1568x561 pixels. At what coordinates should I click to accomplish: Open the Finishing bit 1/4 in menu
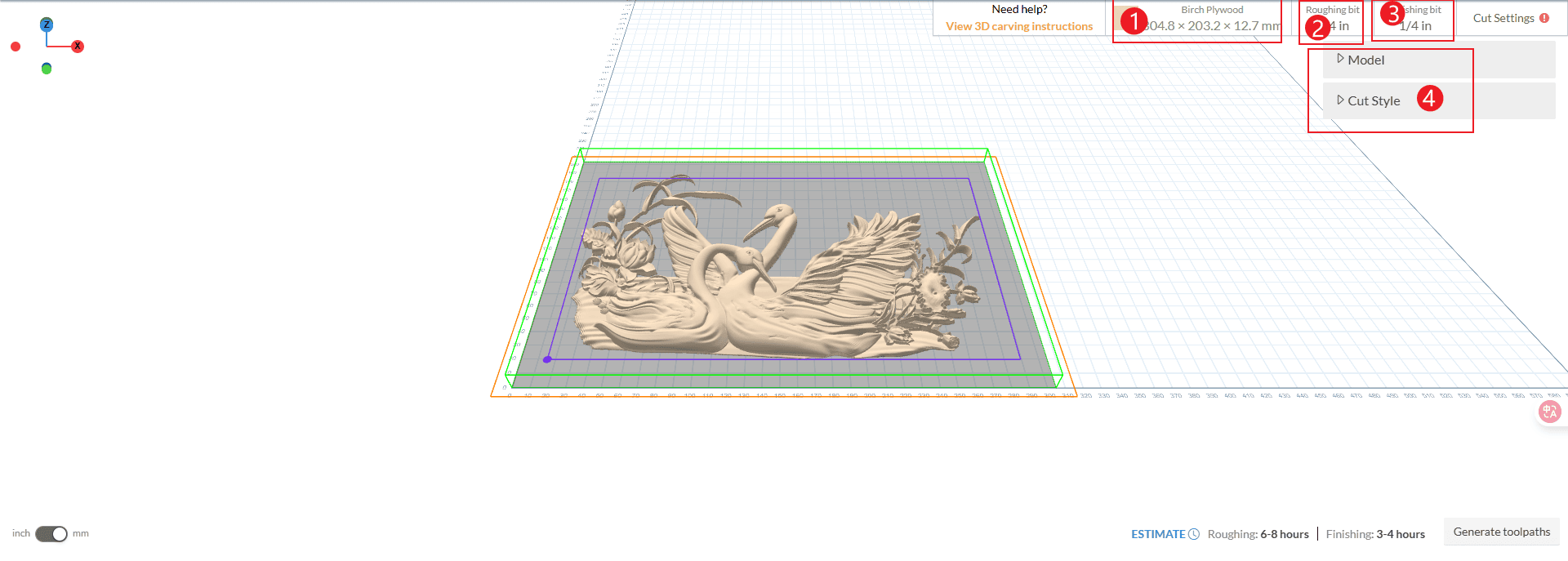pyautogui.click(x=1415, y=19)
